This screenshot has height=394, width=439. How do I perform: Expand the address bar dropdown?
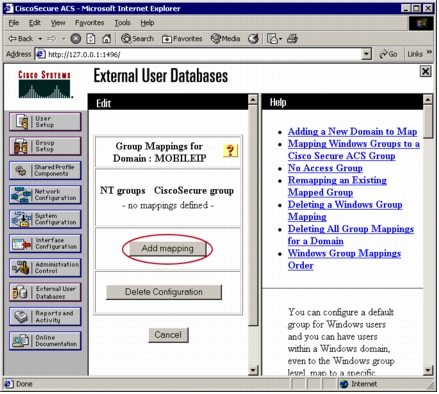point(366,54)
